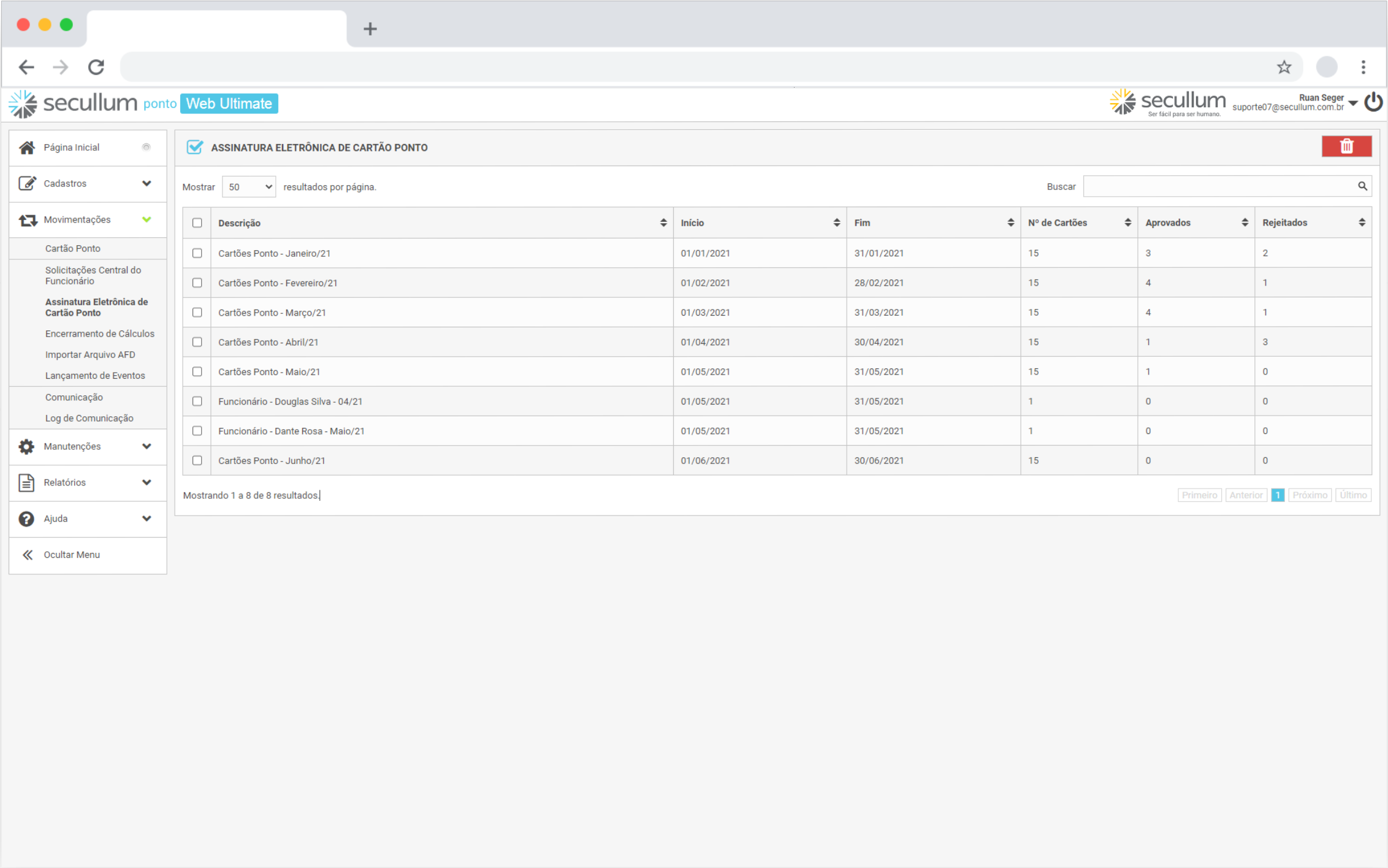Click the Ajuda question mark icon
This screenshot has height=868, width=1388.
(26, 519)
